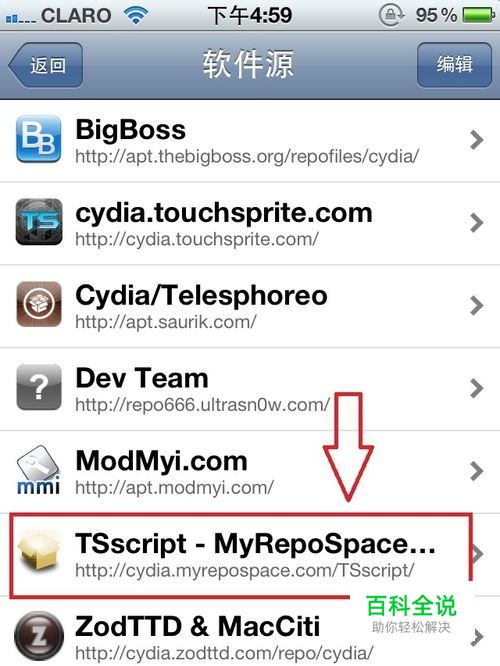Screen dimensions: 500x666
Task: Open Dev Team row chevron
Action: (x=477, y=388)
